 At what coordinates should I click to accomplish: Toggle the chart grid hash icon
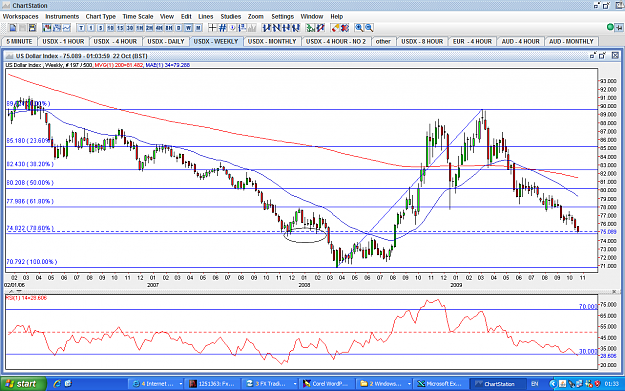[x=222, y=28]
